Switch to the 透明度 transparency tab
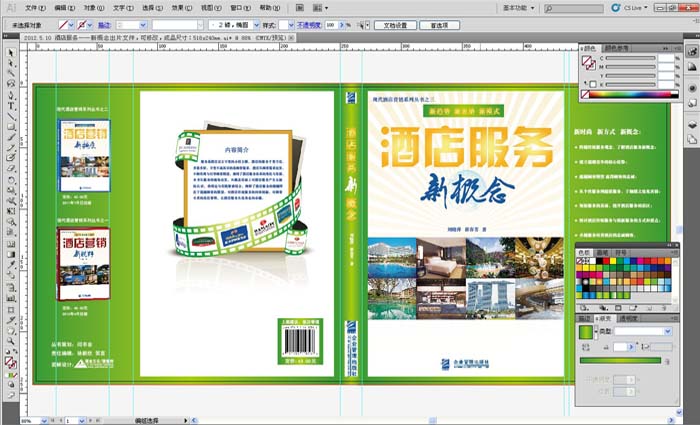The height and width of the screenshot is (425, 700). coord(628,318)
